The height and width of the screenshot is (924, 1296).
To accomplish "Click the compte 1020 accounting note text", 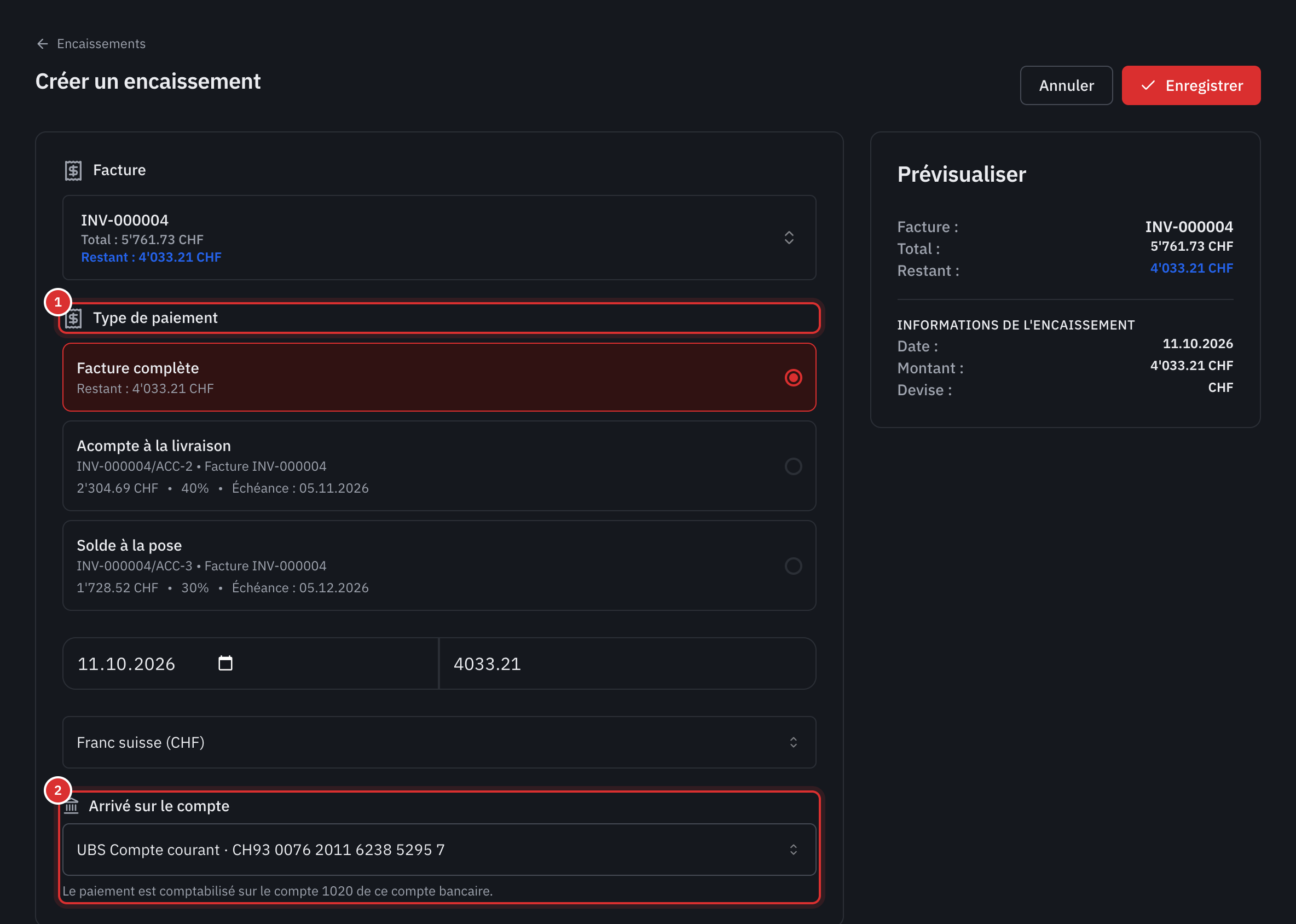I will point(277,891).
